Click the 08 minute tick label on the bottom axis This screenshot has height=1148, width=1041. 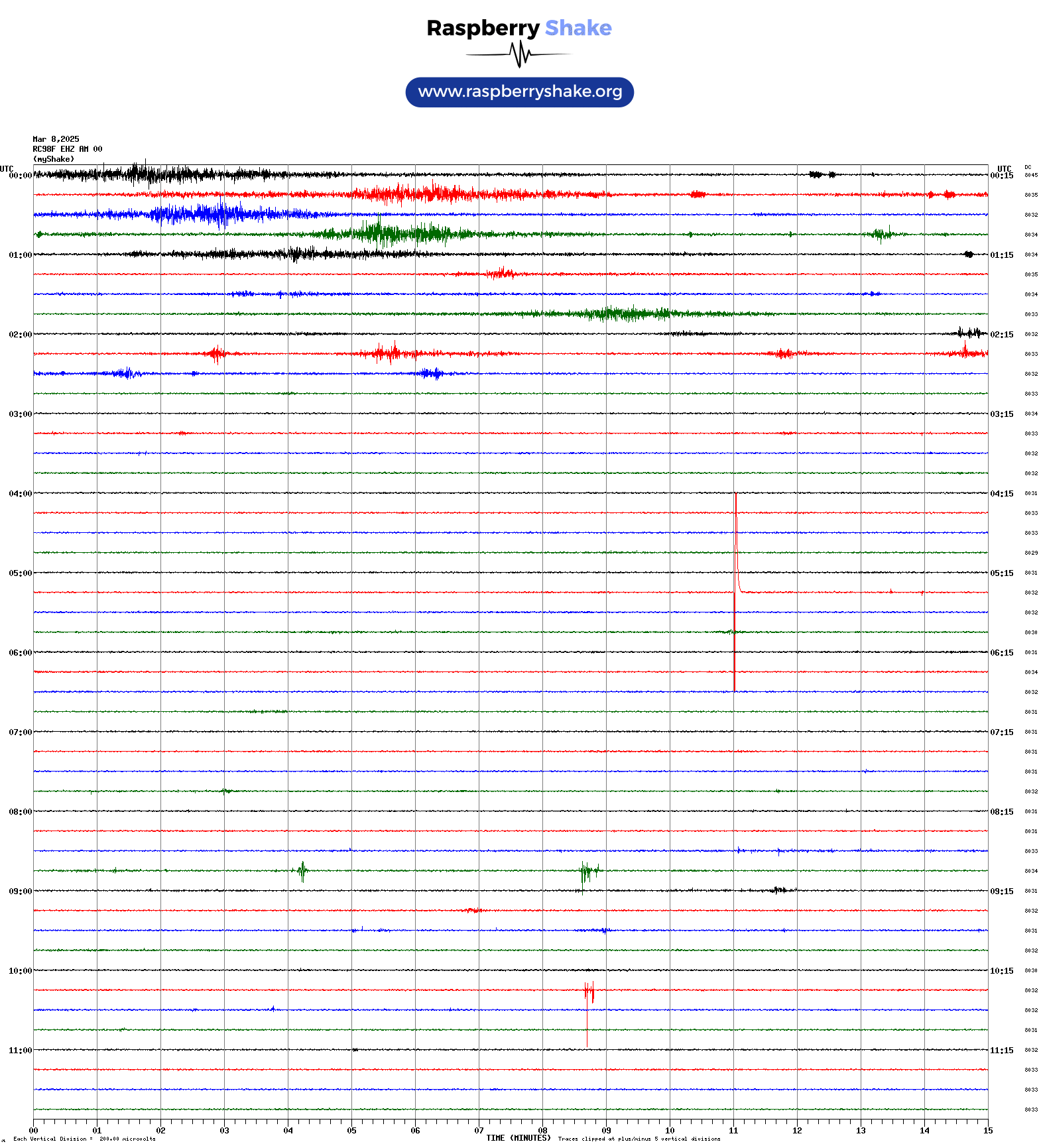click(x=542, y=1131)
